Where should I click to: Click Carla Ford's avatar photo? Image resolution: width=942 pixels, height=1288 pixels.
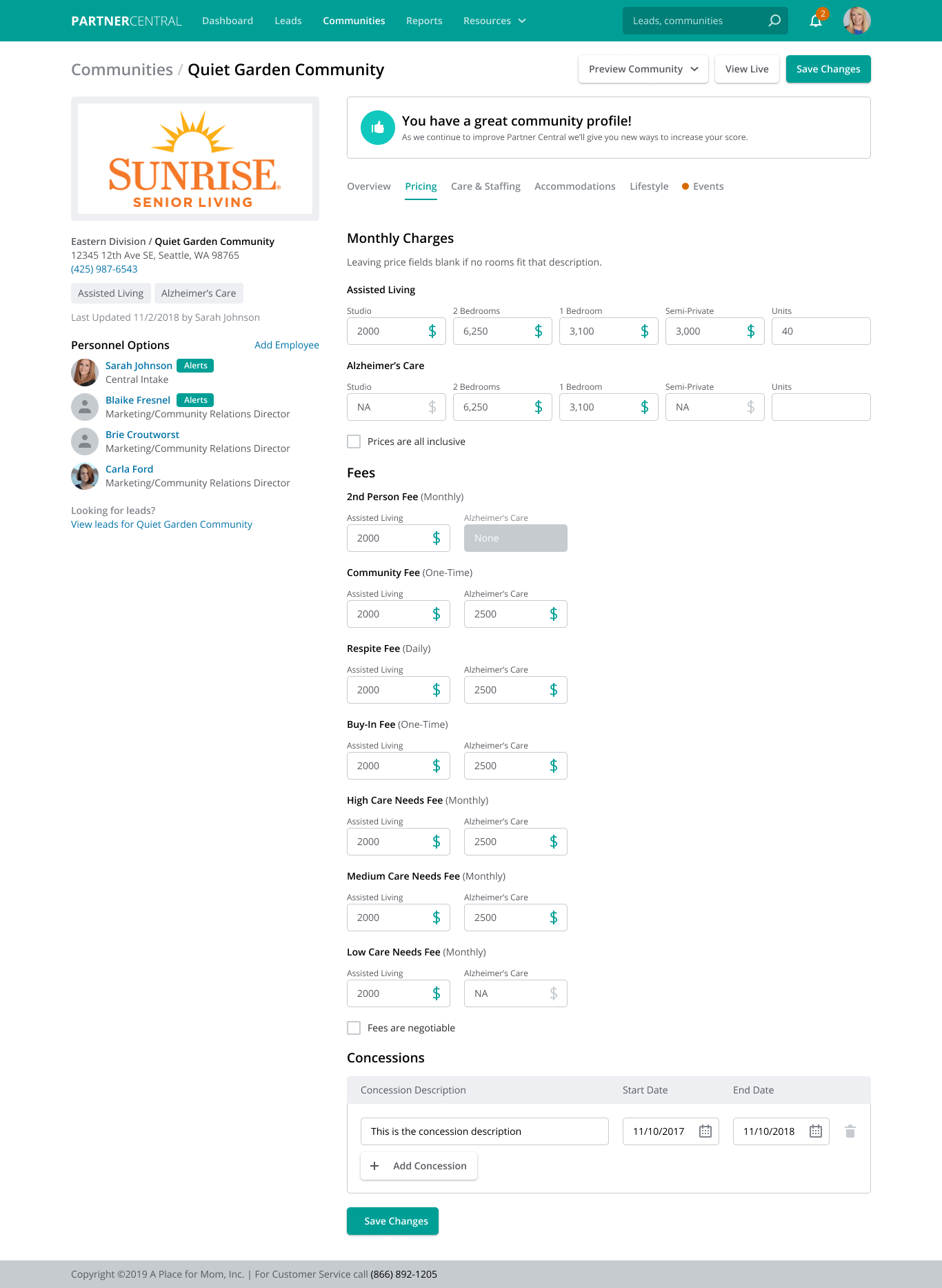tap(85, 476)
